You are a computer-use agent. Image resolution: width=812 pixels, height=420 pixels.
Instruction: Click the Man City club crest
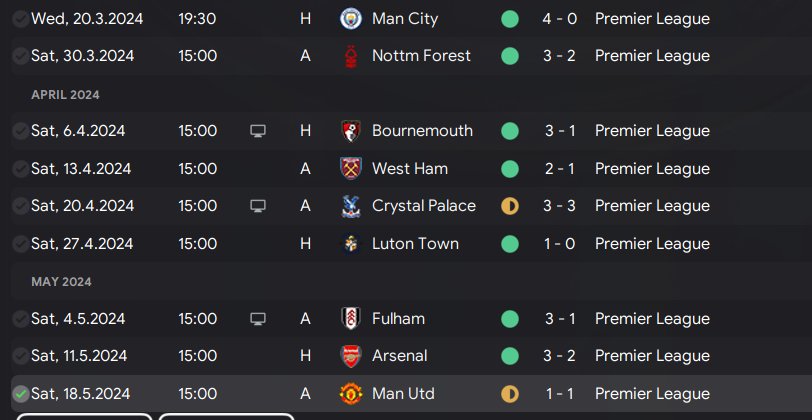[351, 19]
